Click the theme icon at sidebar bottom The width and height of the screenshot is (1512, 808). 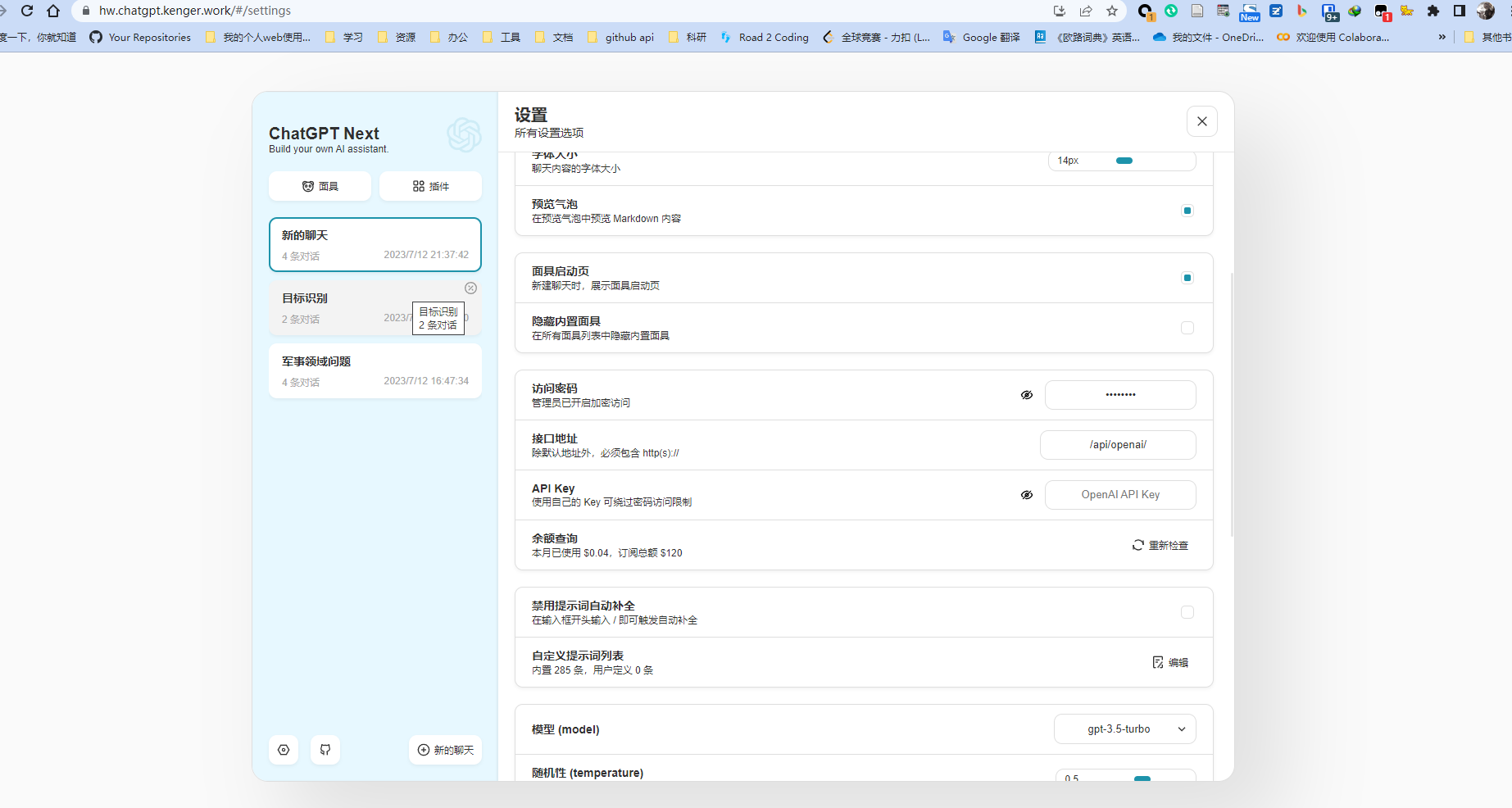[x=283, y=750]
